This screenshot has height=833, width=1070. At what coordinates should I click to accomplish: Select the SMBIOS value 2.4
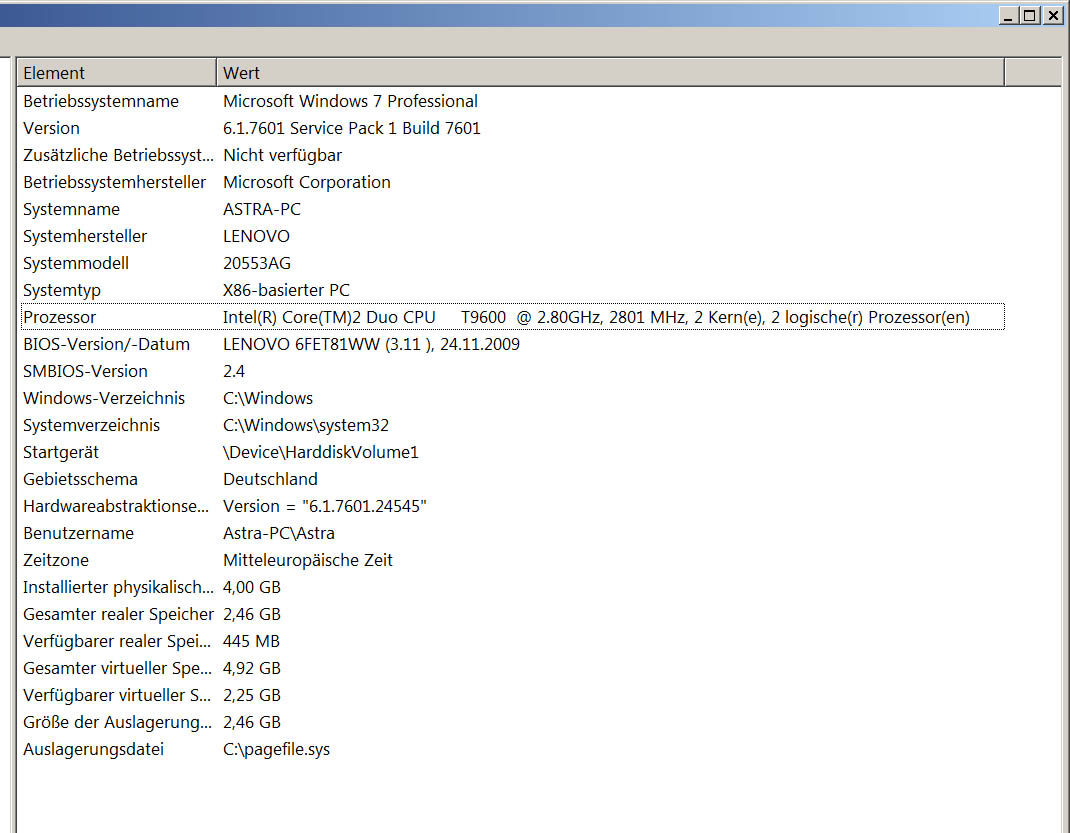pyautogui.click(x=234, y=371)
